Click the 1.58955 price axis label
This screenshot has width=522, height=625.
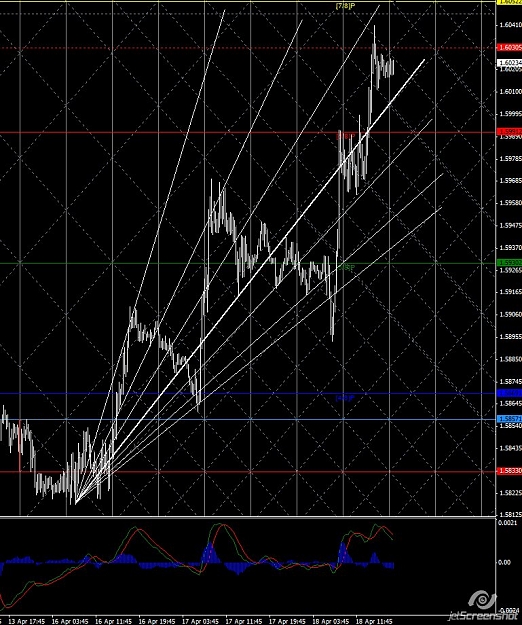(510, 336)
